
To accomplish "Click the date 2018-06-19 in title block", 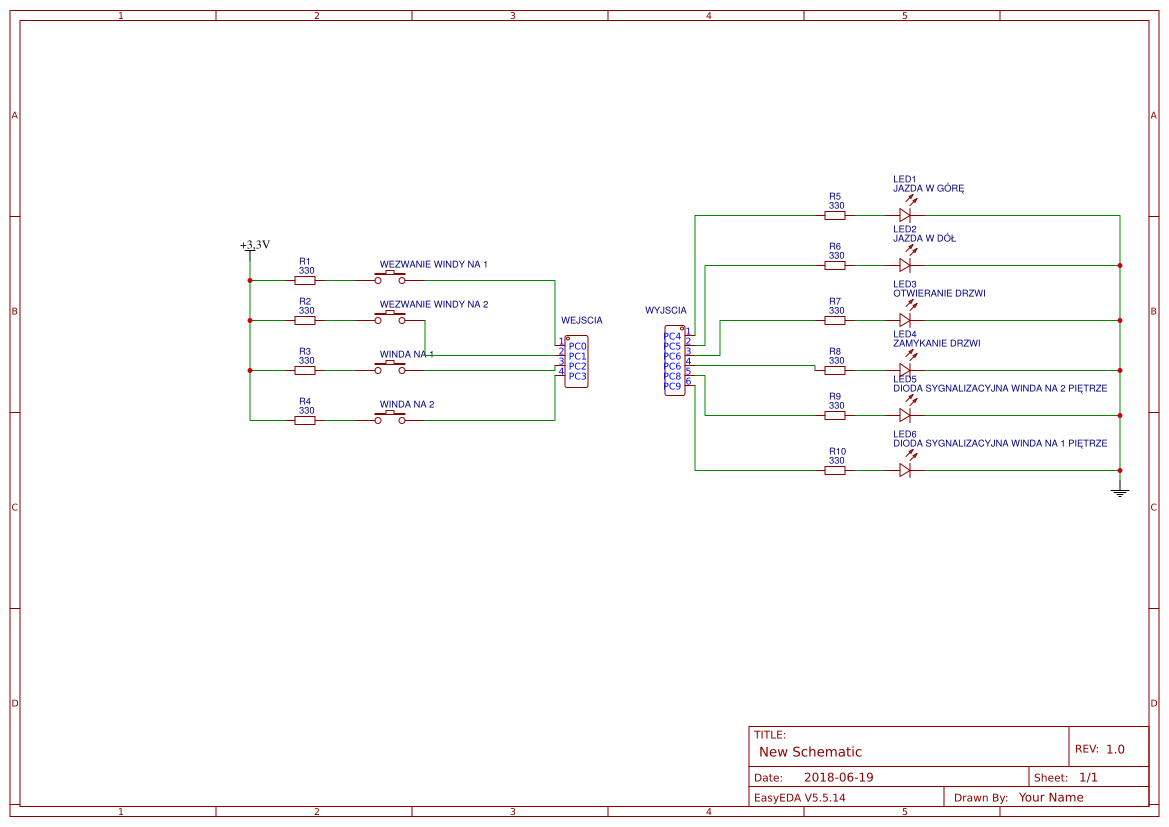I will pyautogui.click(x=839, y=778).
